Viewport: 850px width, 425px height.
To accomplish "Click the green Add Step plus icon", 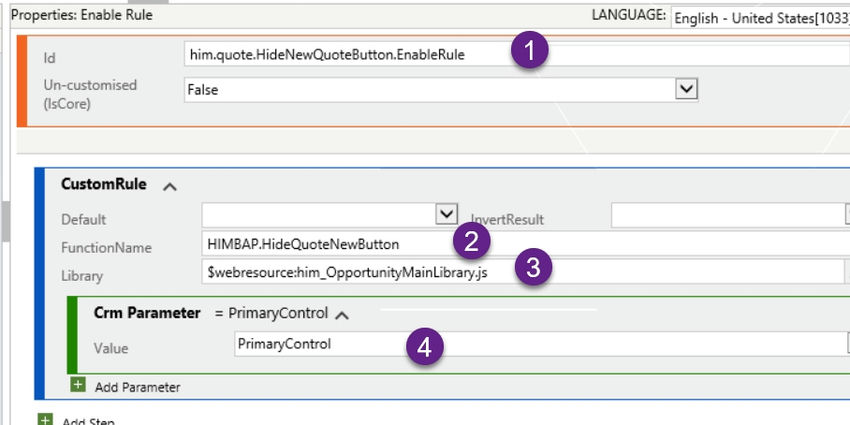I will [45, 420].
